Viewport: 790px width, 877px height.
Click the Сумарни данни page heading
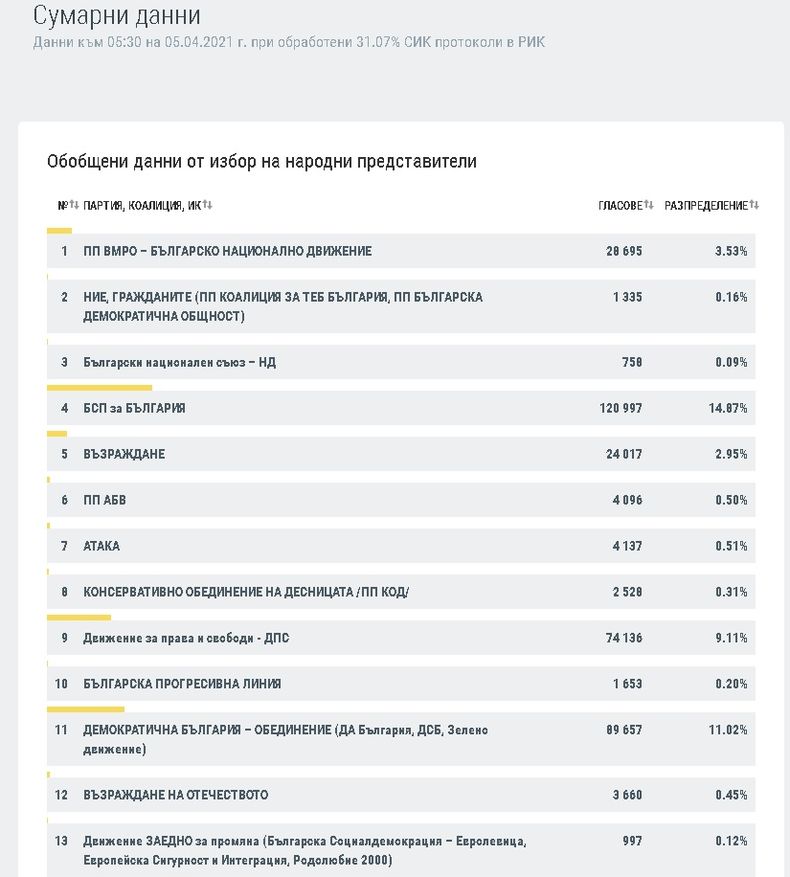(117, 16)
